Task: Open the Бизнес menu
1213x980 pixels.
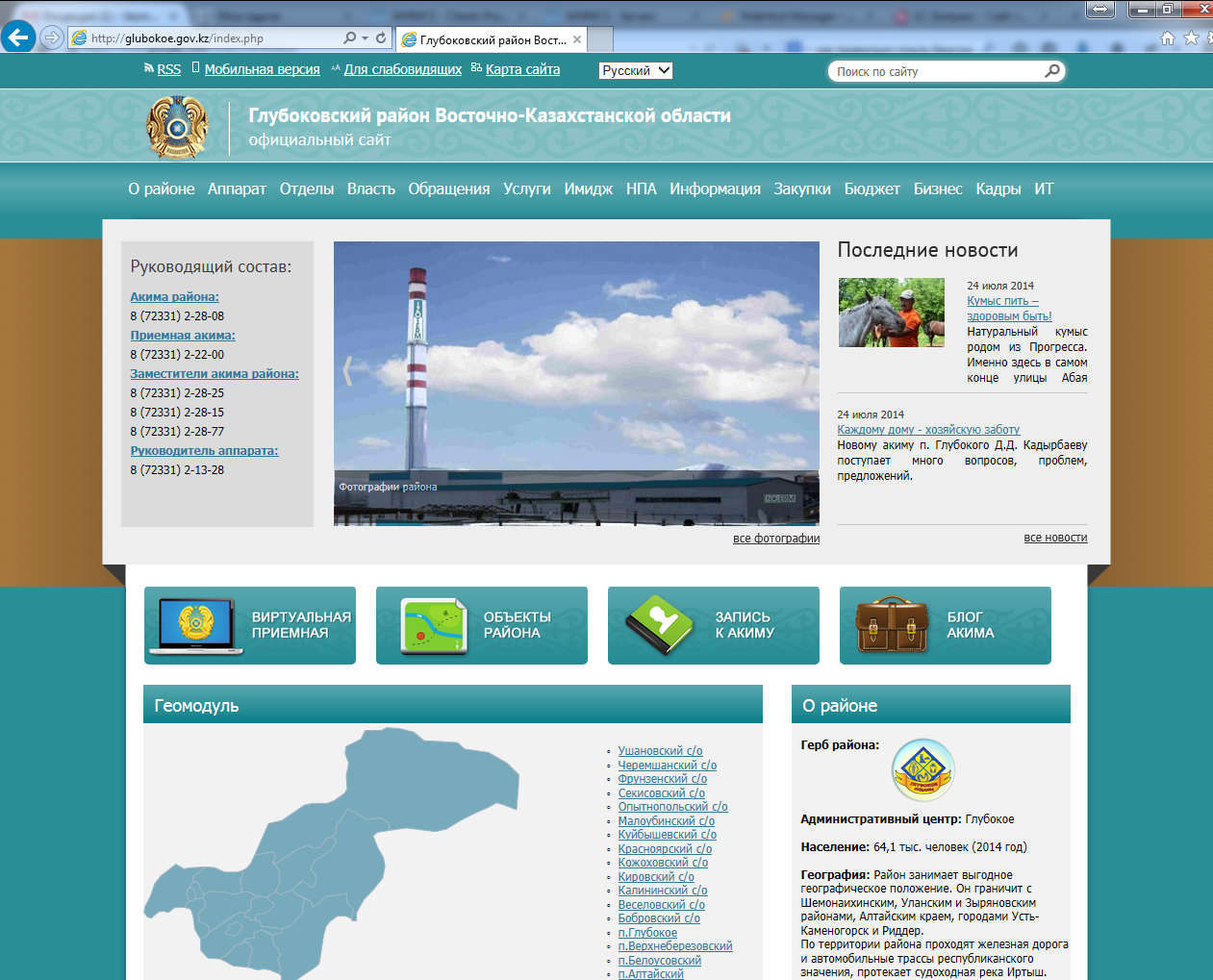Action: point(938,189)
